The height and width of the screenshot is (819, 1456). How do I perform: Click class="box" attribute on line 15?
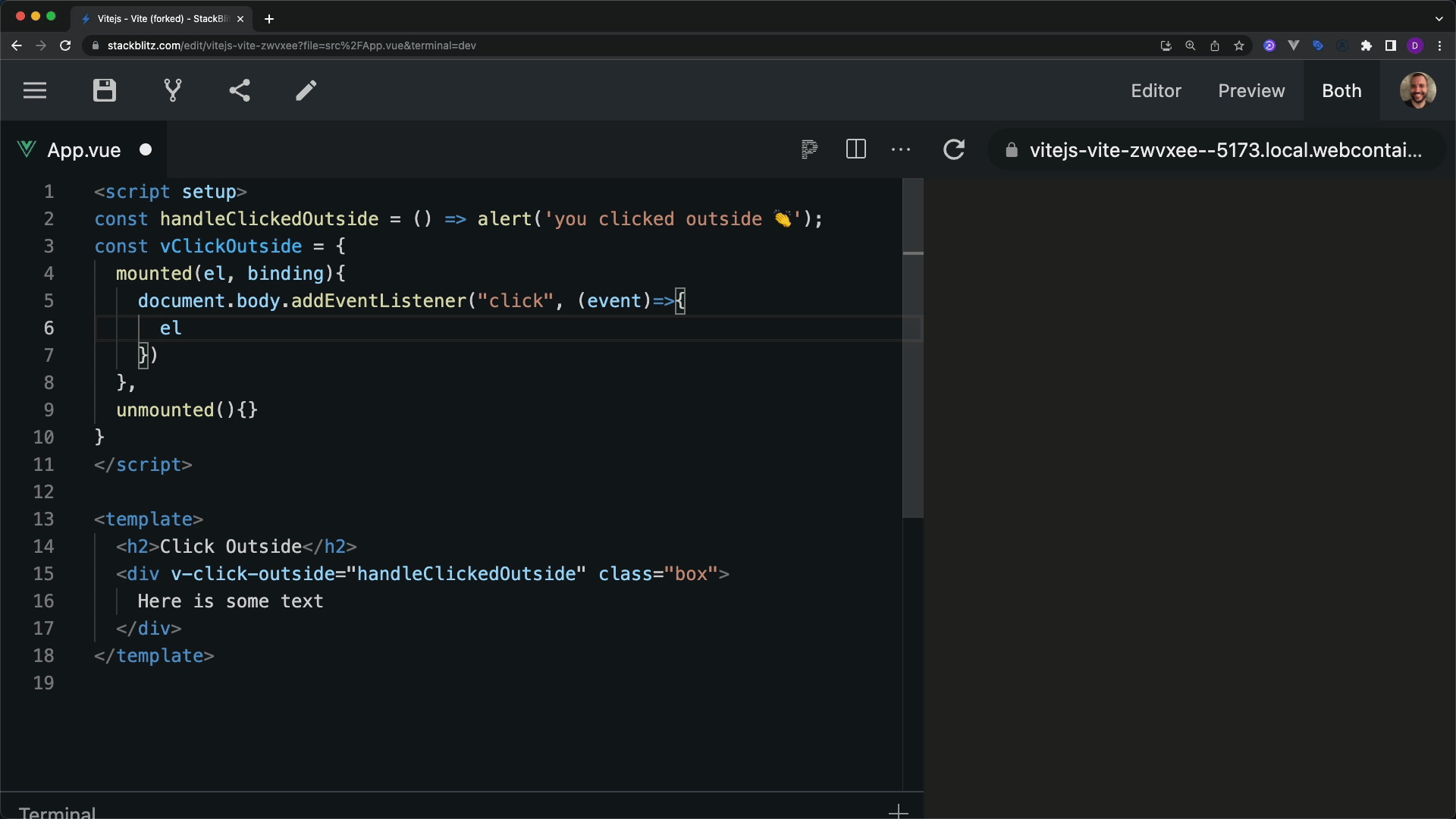coord(658,573)
